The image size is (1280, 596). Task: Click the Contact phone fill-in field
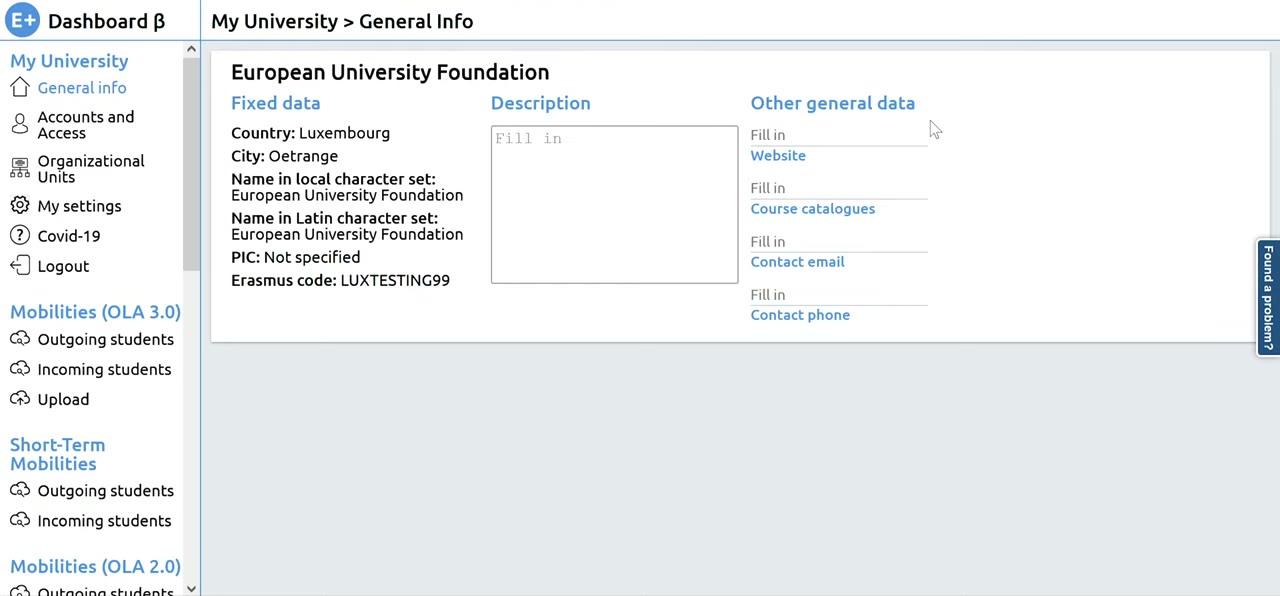(x=839, y=295)
